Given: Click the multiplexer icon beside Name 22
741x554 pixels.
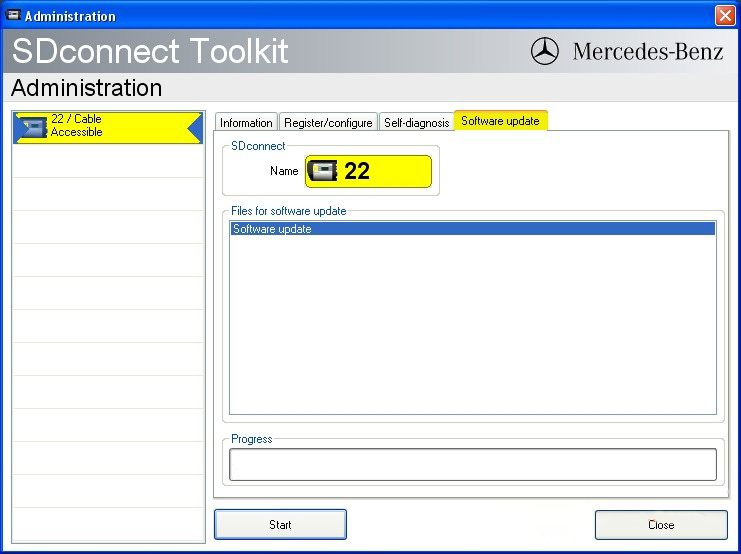Looking at the screenshot, I should 322,171.
